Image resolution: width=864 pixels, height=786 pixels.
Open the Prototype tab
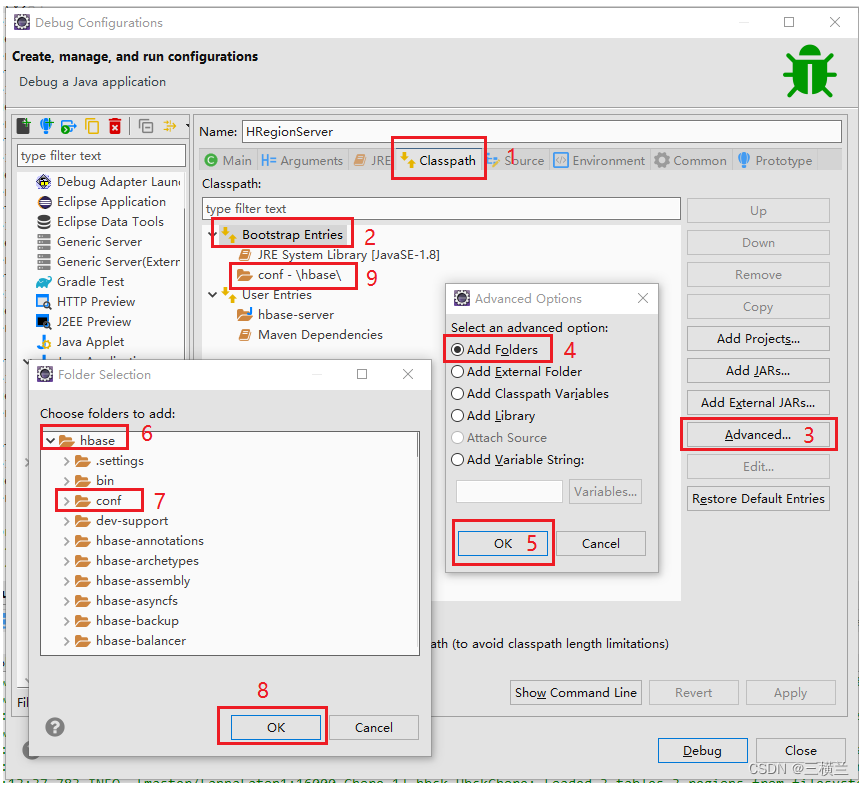tap(775, 160)
